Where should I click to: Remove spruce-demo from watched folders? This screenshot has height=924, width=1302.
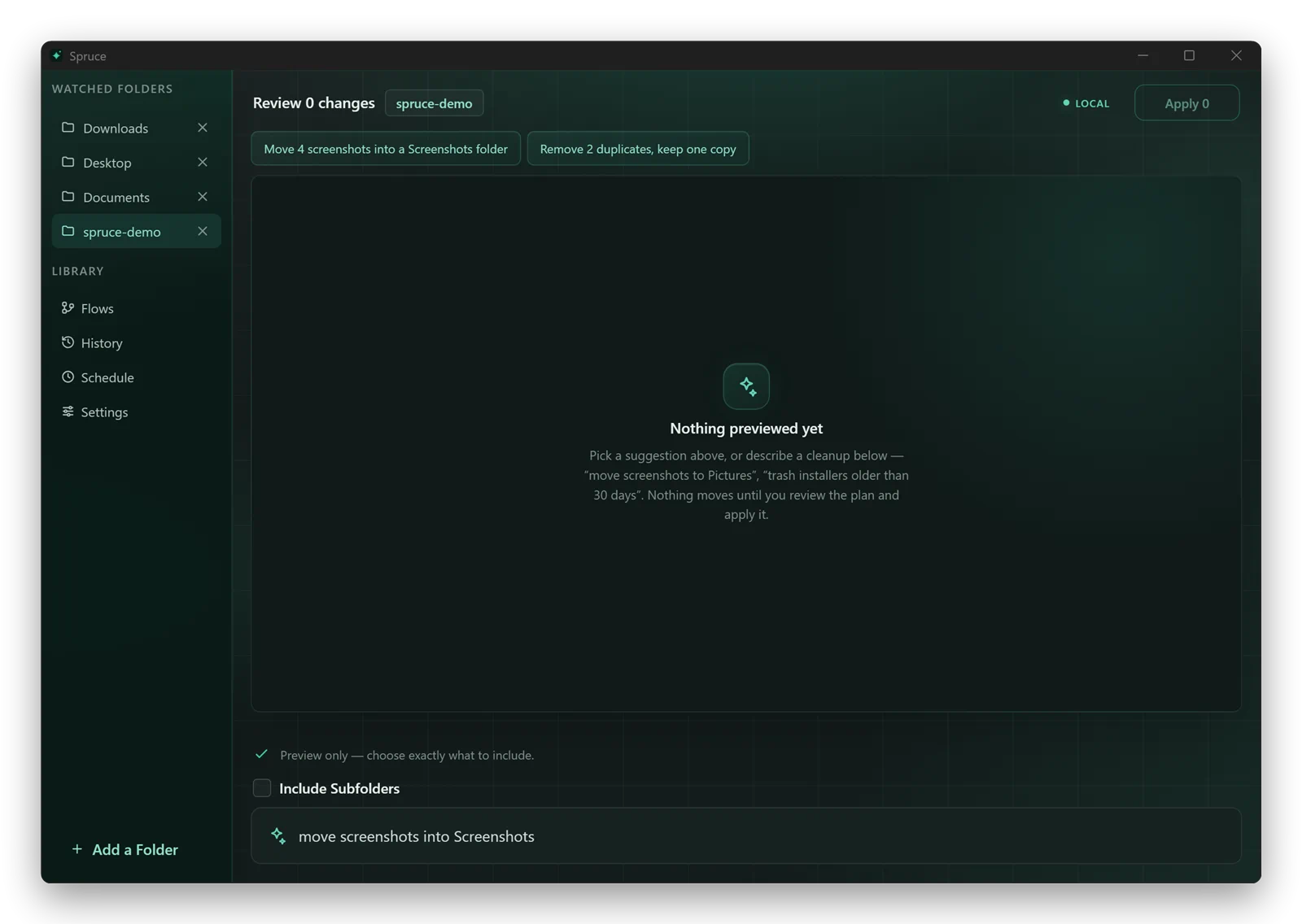[x=203, y=231]
